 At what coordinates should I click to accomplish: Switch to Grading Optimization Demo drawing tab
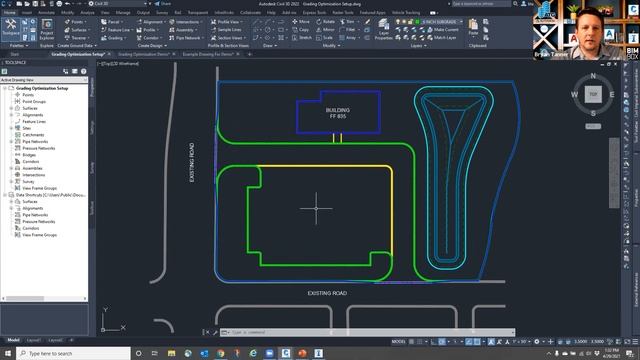click(x=144, y=54)
